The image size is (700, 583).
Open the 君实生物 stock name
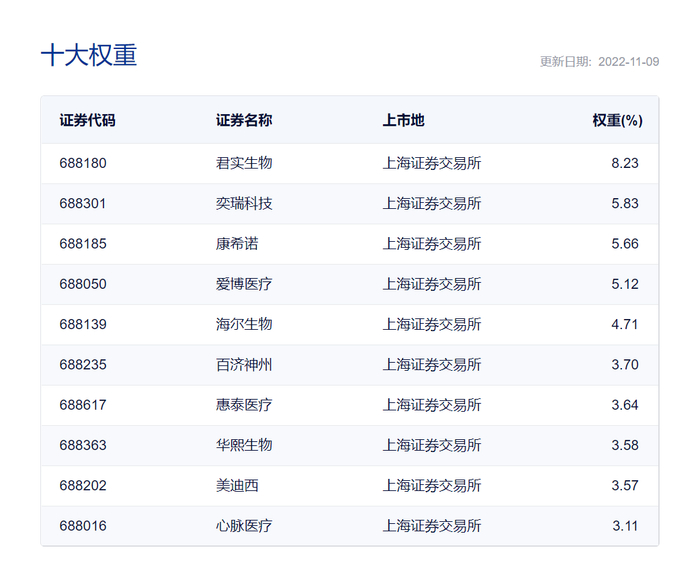[244, 163]
